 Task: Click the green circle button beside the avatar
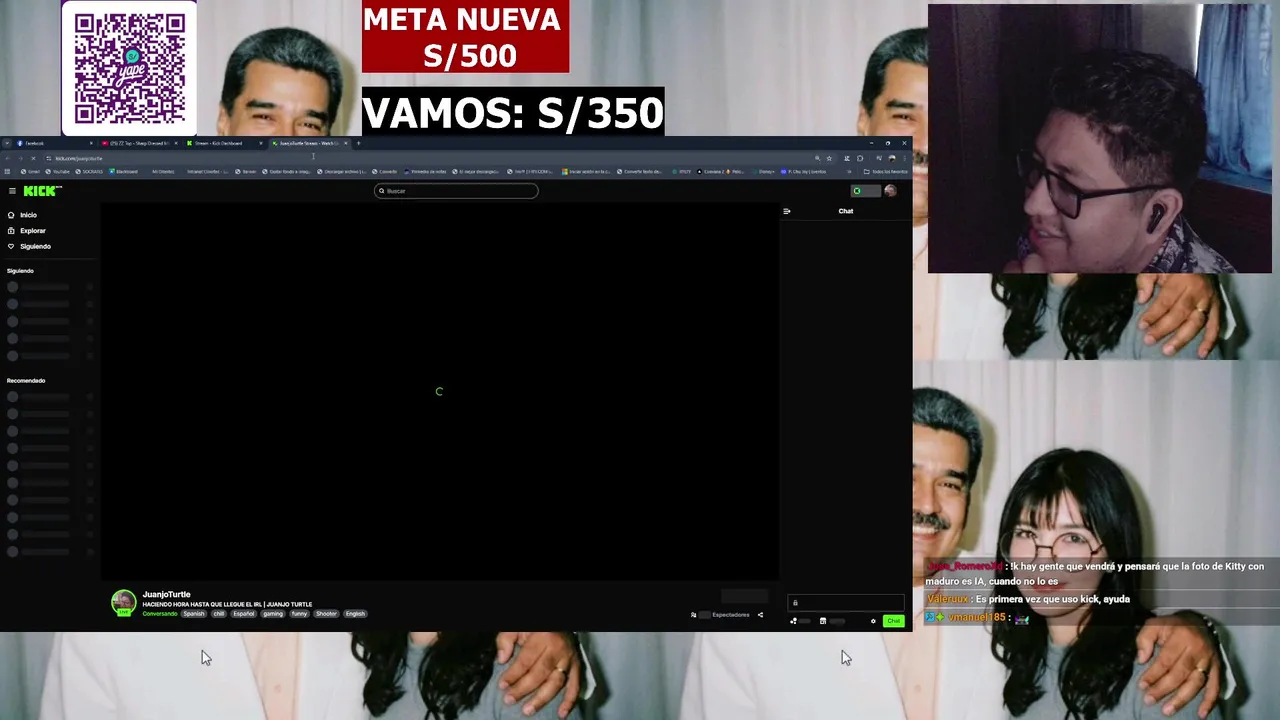857,191
